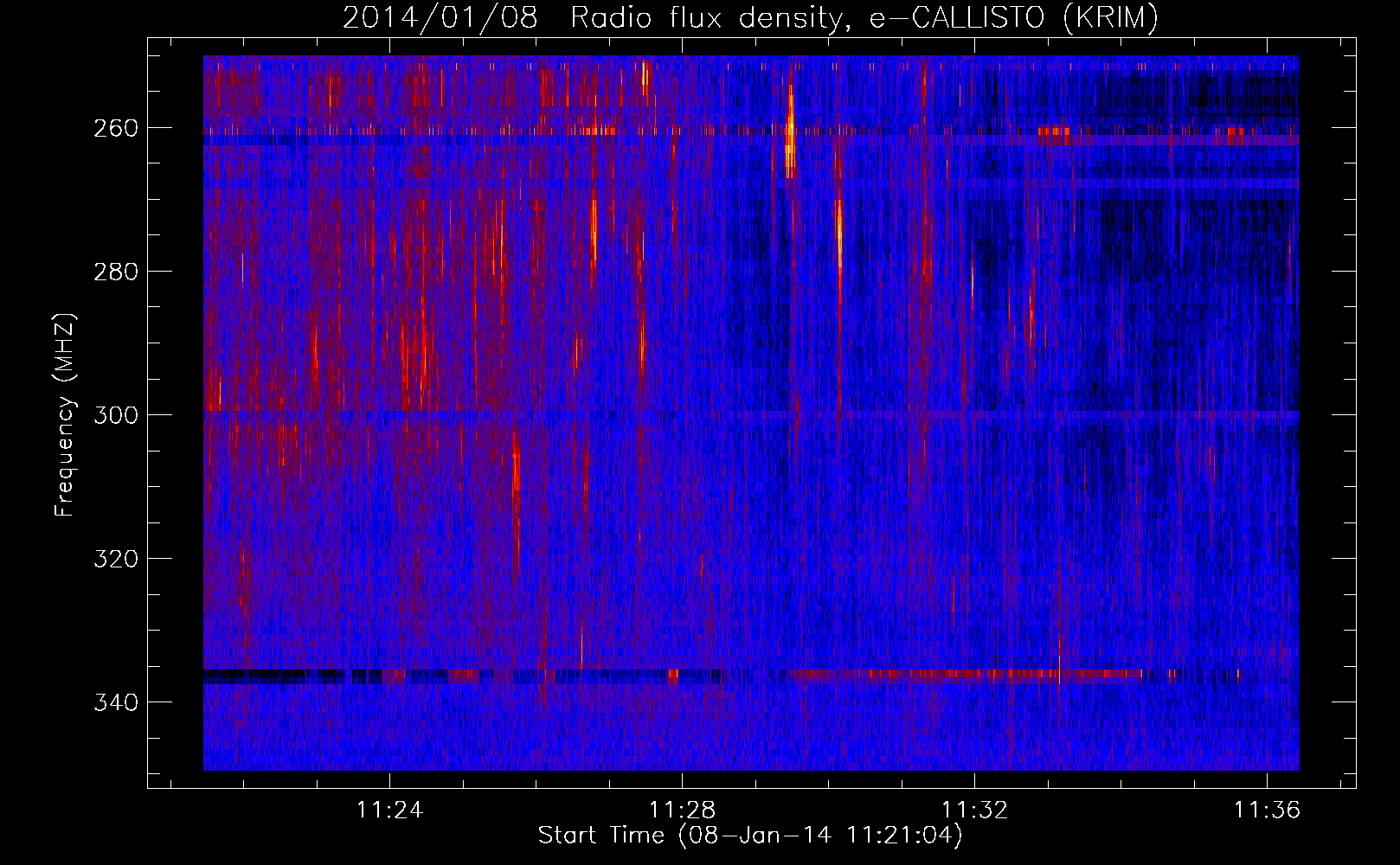
Task: Select the Frequency (MHZ) axis label
Action: 65,415
